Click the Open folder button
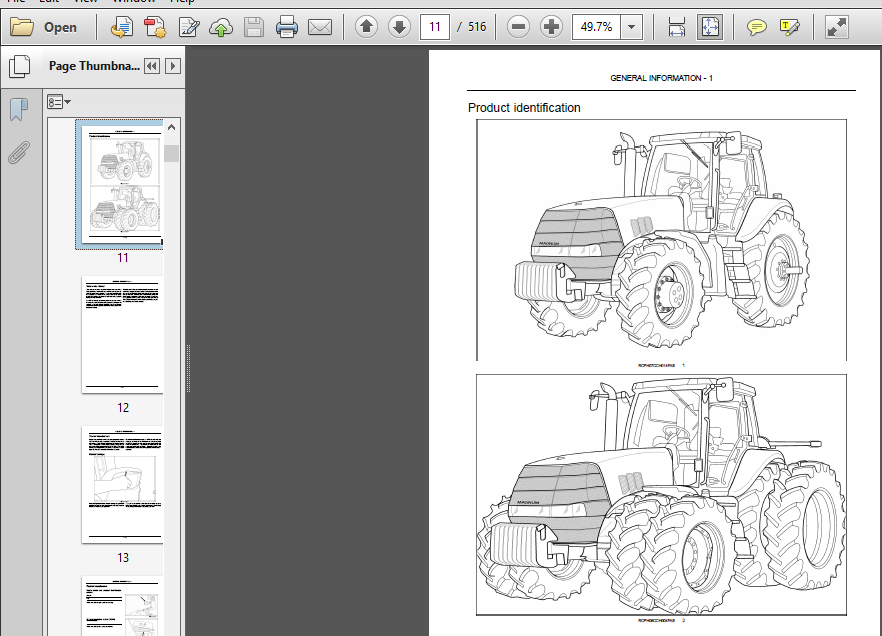The height and width of the screenshot is (636, 882). pos(43,27)
